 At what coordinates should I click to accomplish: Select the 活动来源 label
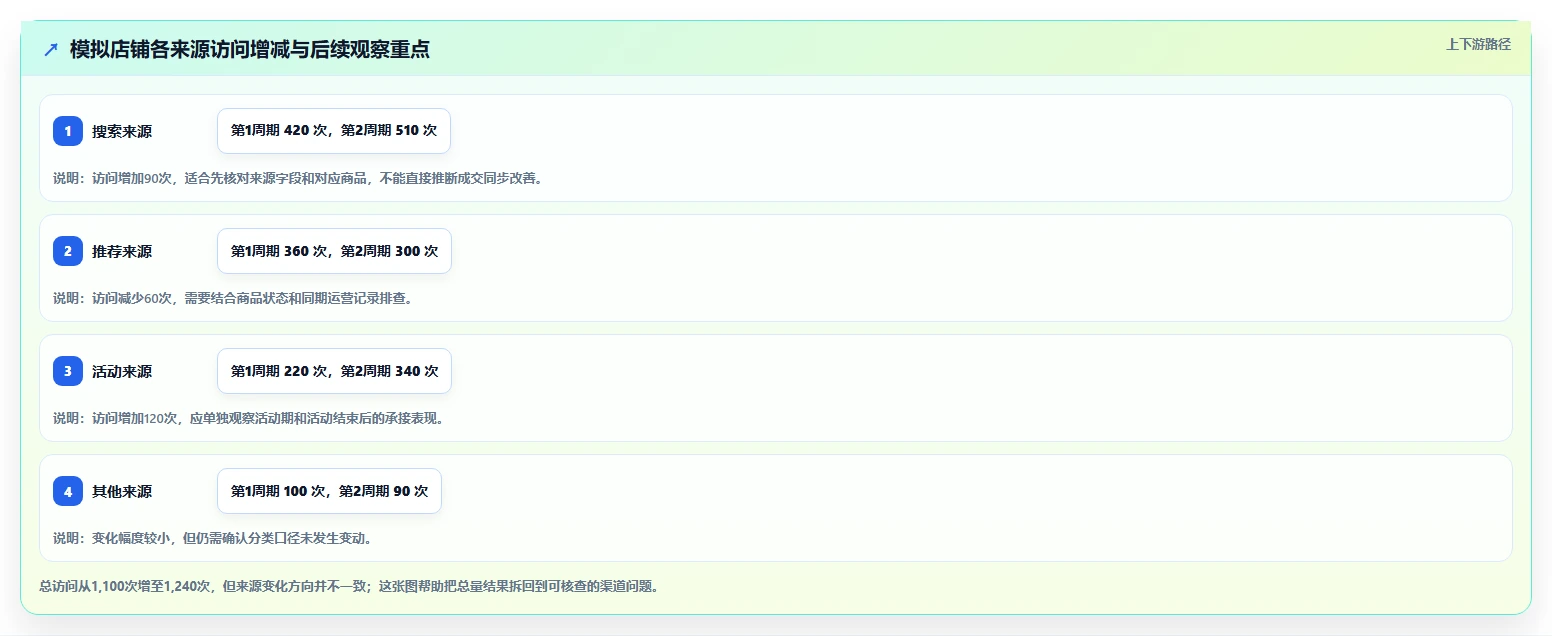click(x=122, y=371)
